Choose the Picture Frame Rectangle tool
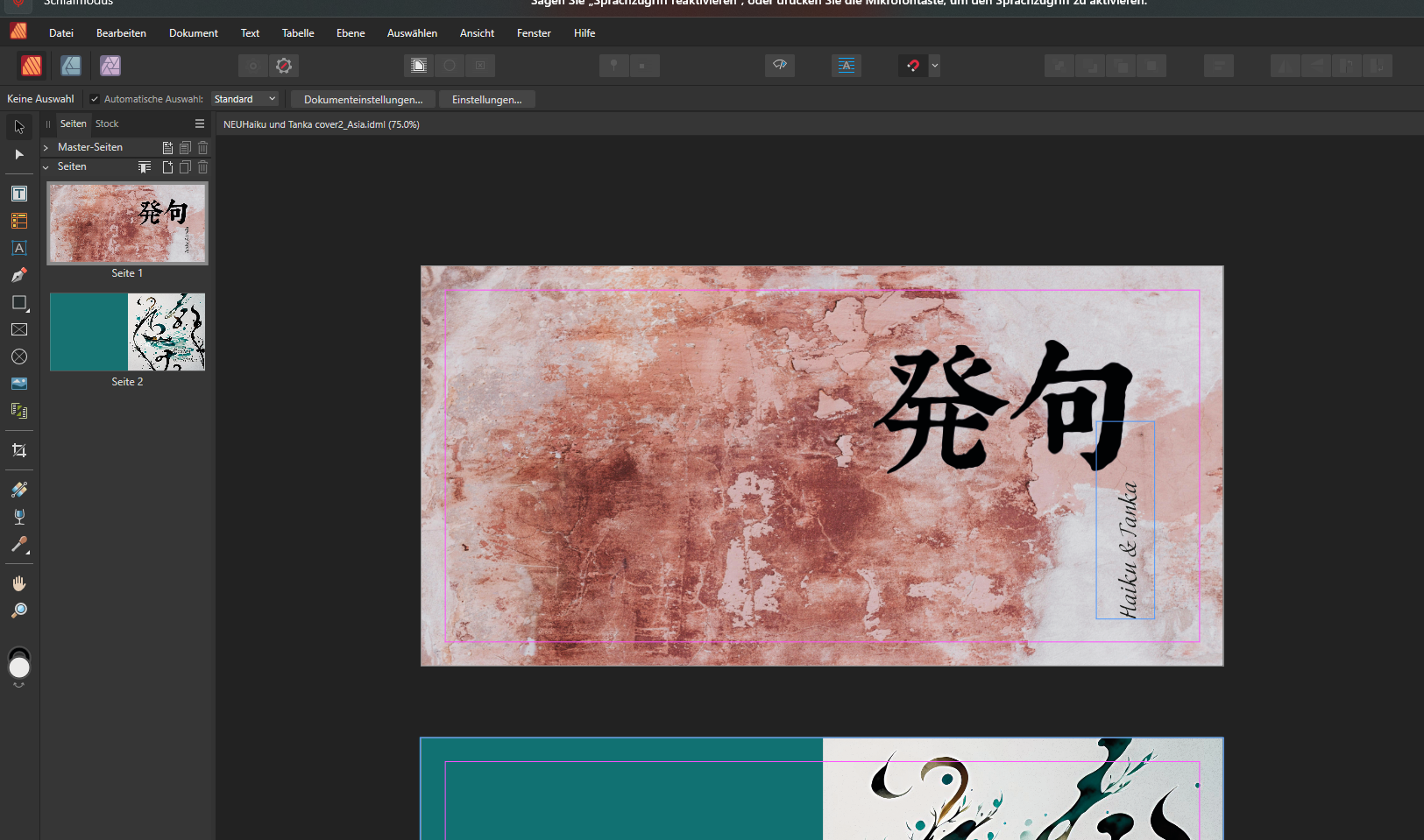Screen dimensions: 1424x840 (x=19, y=329)
